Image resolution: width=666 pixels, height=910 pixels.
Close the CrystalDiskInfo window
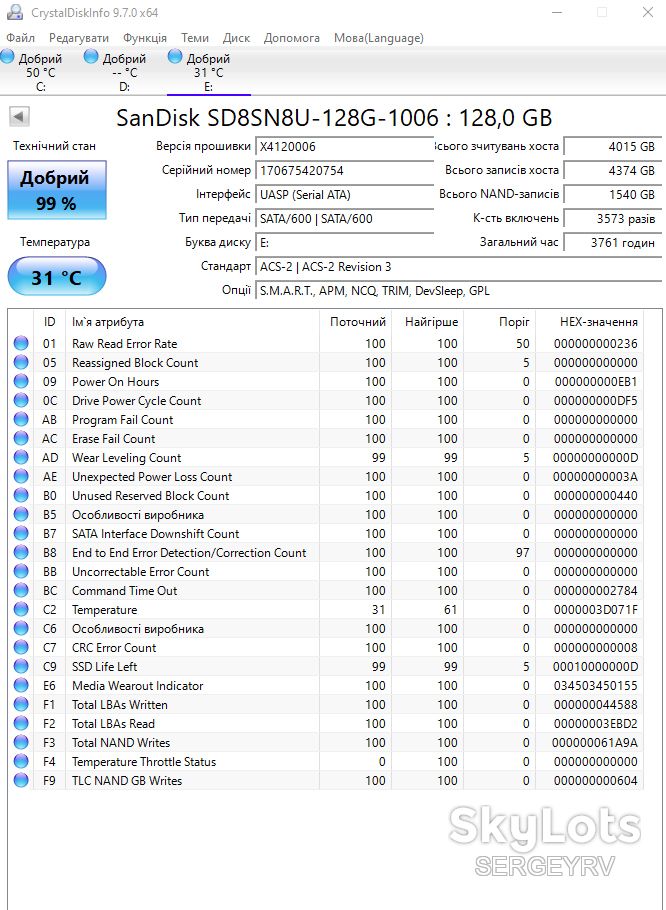(x=647, y=12)
